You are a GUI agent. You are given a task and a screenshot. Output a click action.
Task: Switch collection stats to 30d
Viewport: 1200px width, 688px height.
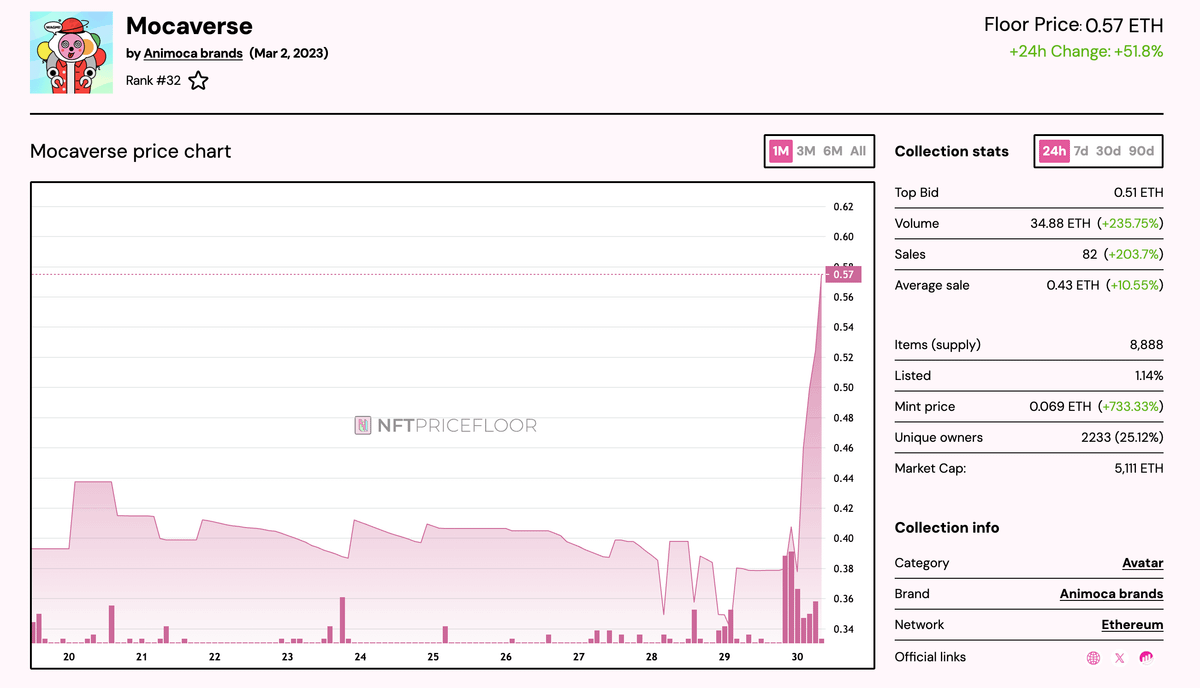[1108, 151]
